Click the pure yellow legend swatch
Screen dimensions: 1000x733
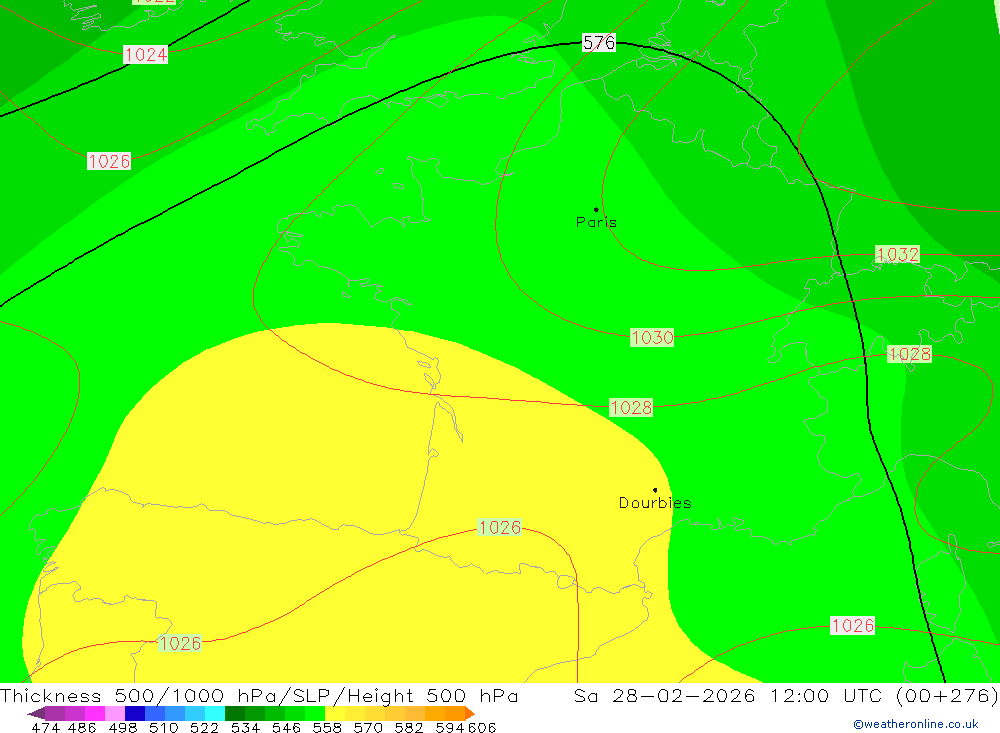point(335,713)
